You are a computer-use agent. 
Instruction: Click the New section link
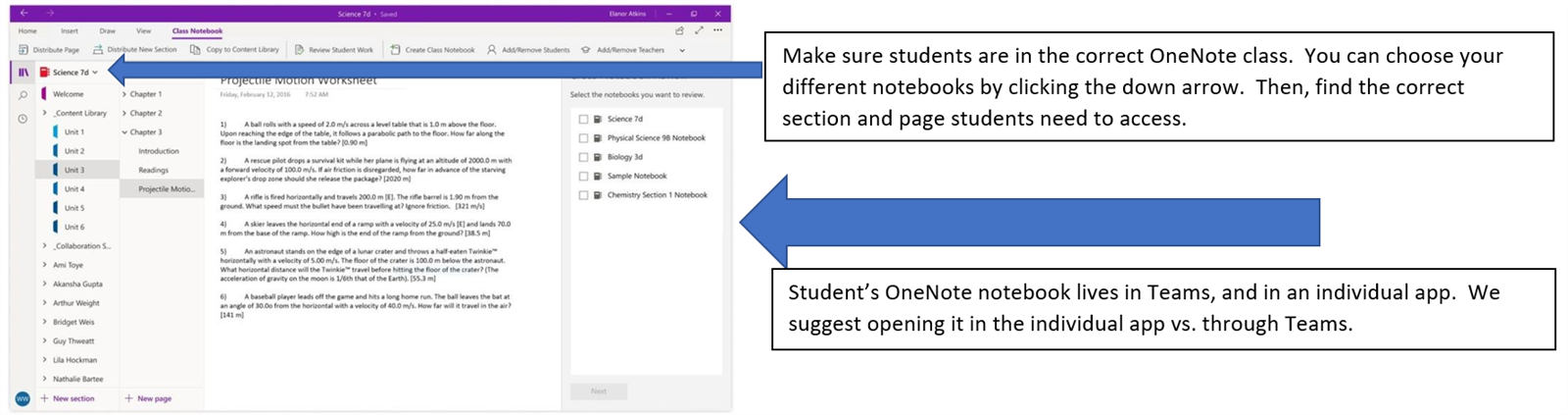click(x=68, y=398)
